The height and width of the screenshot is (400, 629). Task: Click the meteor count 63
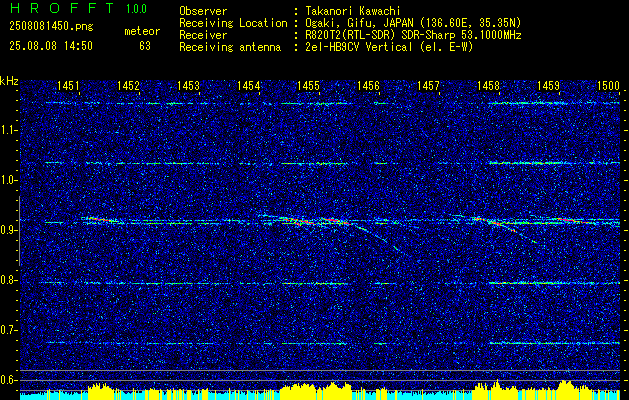click(x=145, y=46)
